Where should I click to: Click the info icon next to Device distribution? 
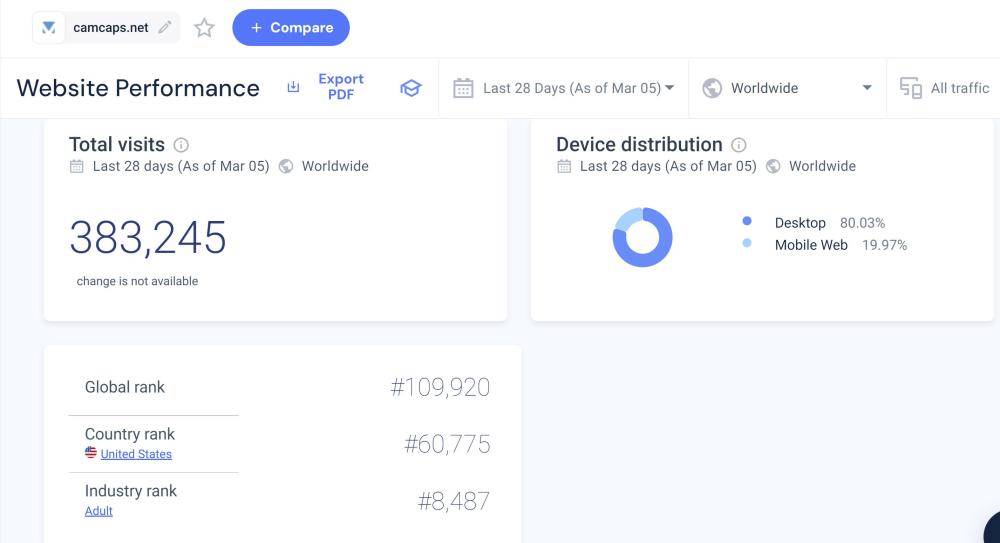[739, 145]
